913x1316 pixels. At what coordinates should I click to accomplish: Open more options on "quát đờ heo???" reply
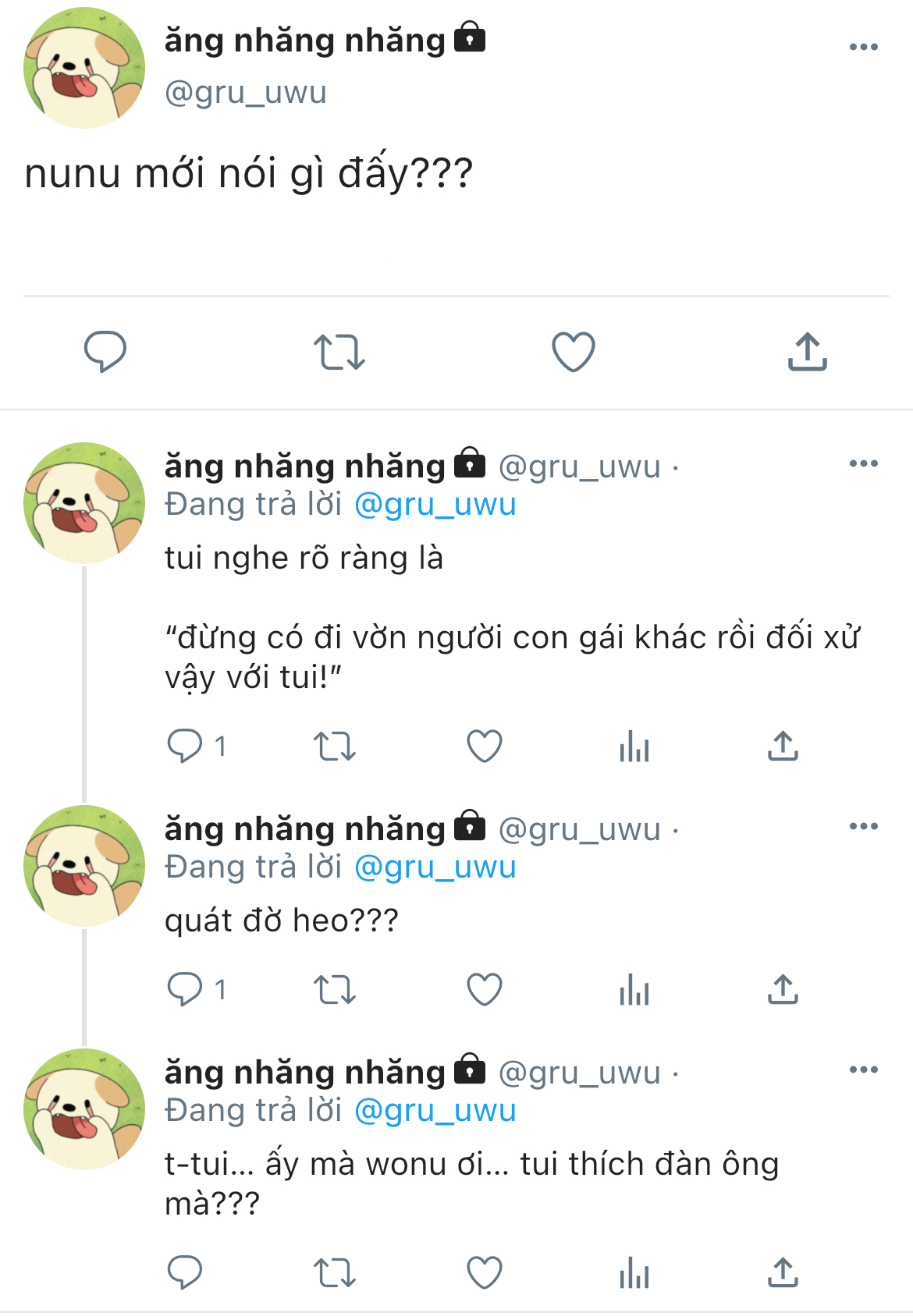(x=863, y=826)
